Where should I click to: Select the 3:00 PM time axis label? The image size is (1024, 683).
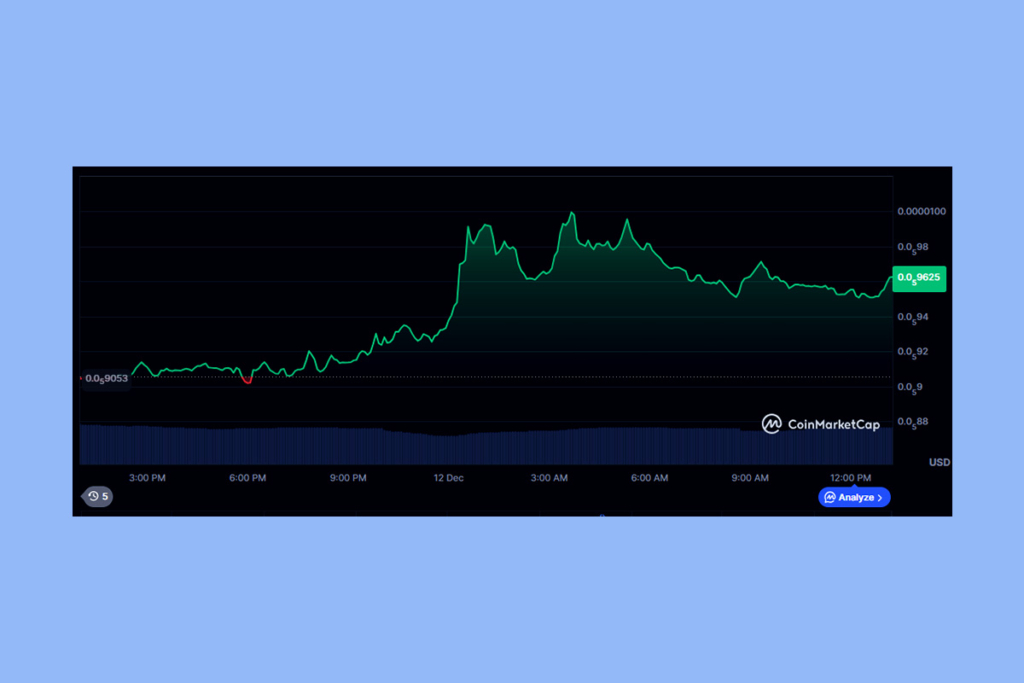click(146, 478)
